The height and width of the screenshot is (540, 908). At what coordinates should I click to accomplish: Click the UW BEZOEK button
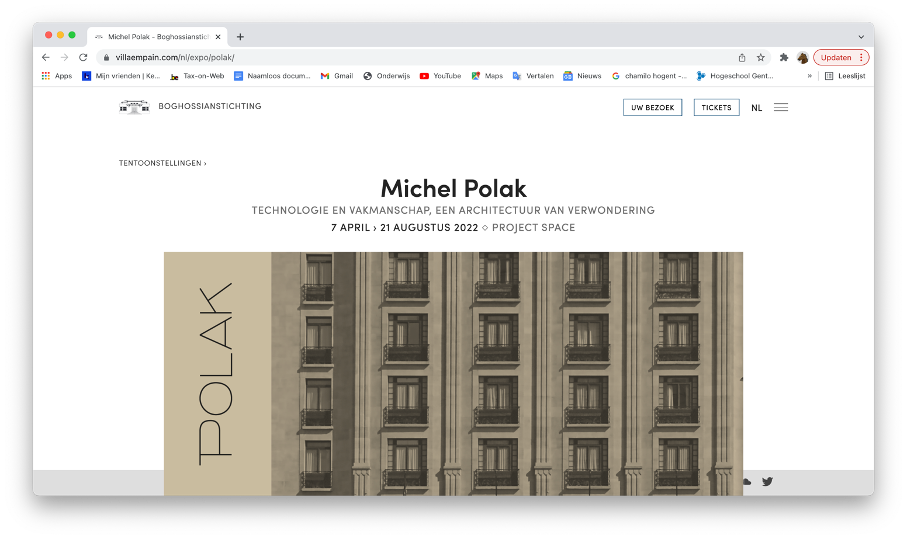[x=652, y=107]
